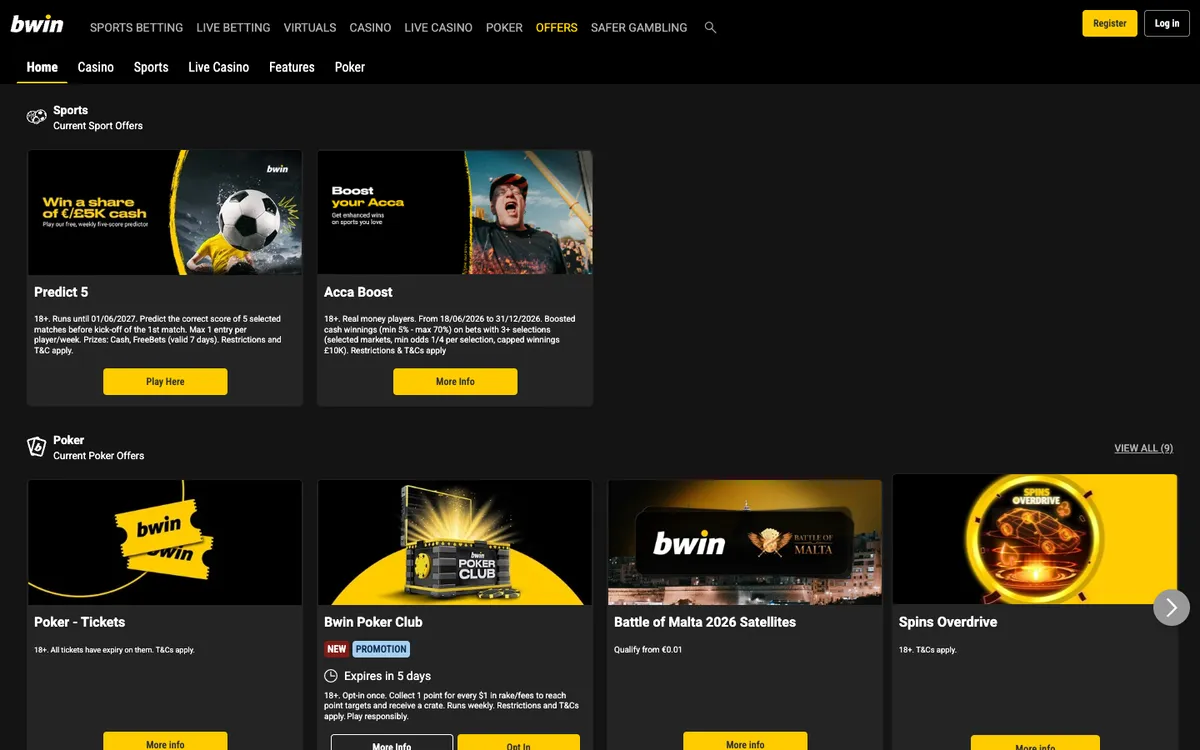This screenshot has height=750, width=1200.
Task: Switch to the Casino offers tab
Action: (96, 67)
